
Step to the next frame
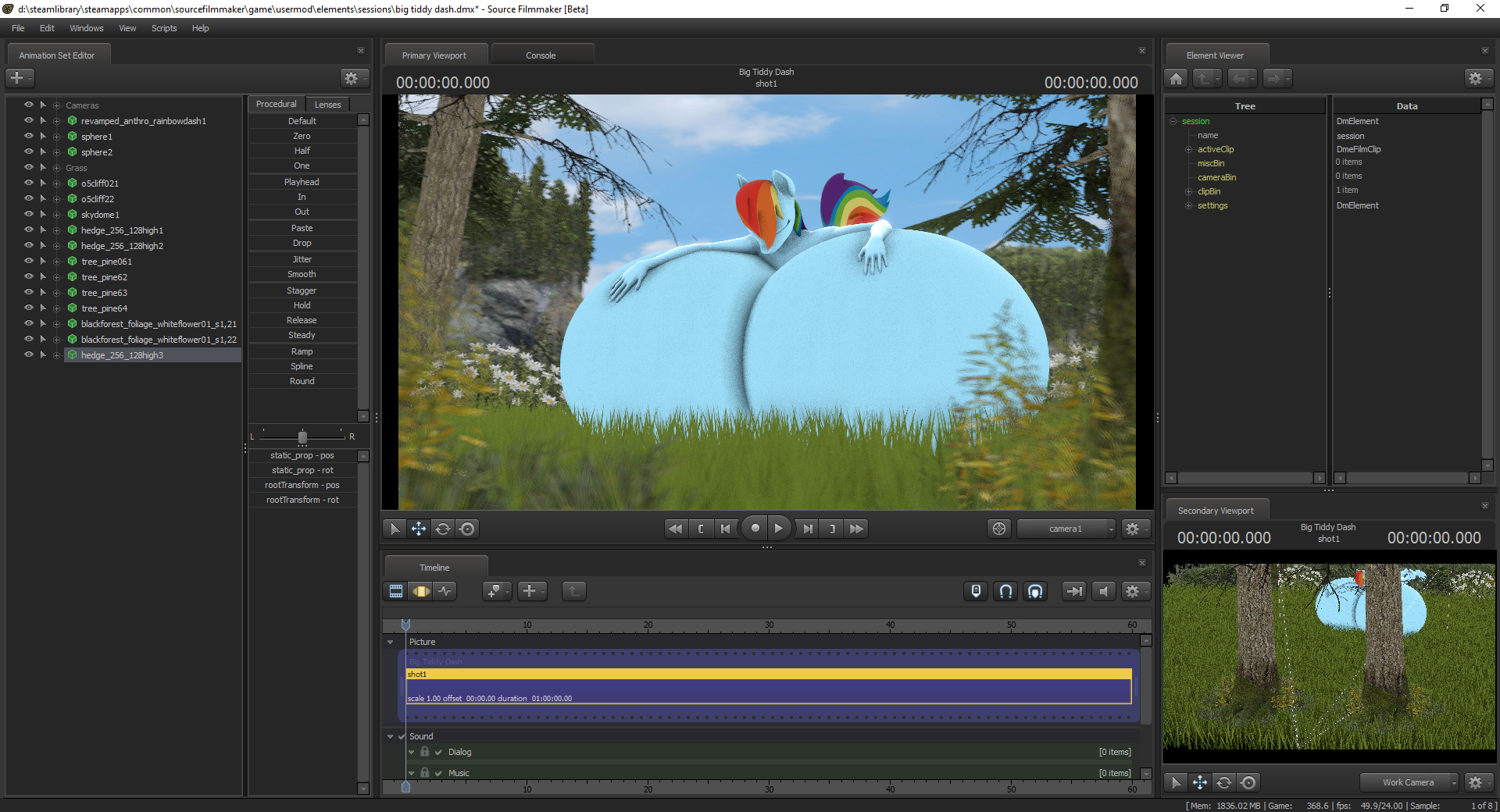tap(808, 529)
